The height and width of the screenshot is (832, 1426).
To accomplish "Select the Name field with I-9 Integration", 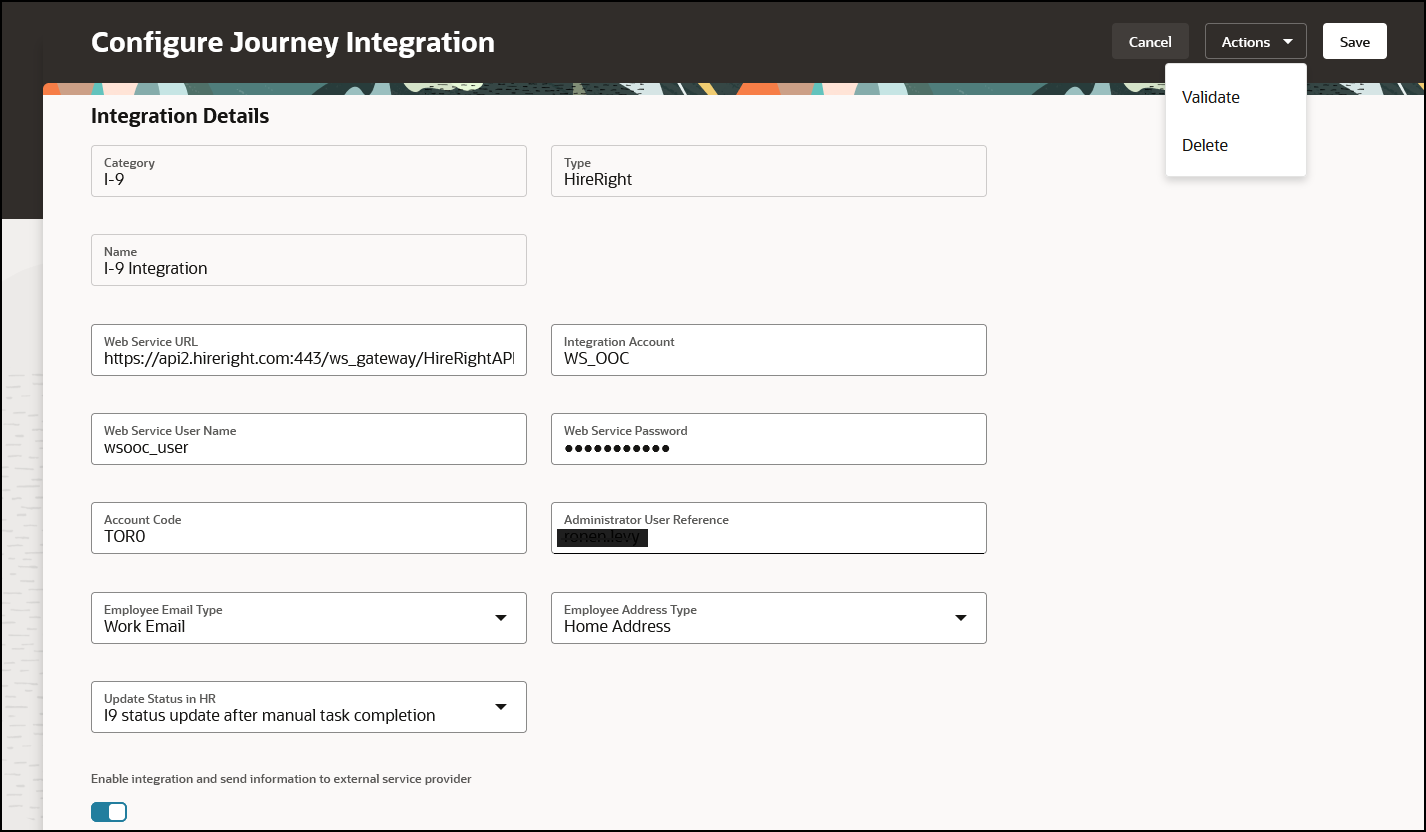I will click(x=308, y=260).
